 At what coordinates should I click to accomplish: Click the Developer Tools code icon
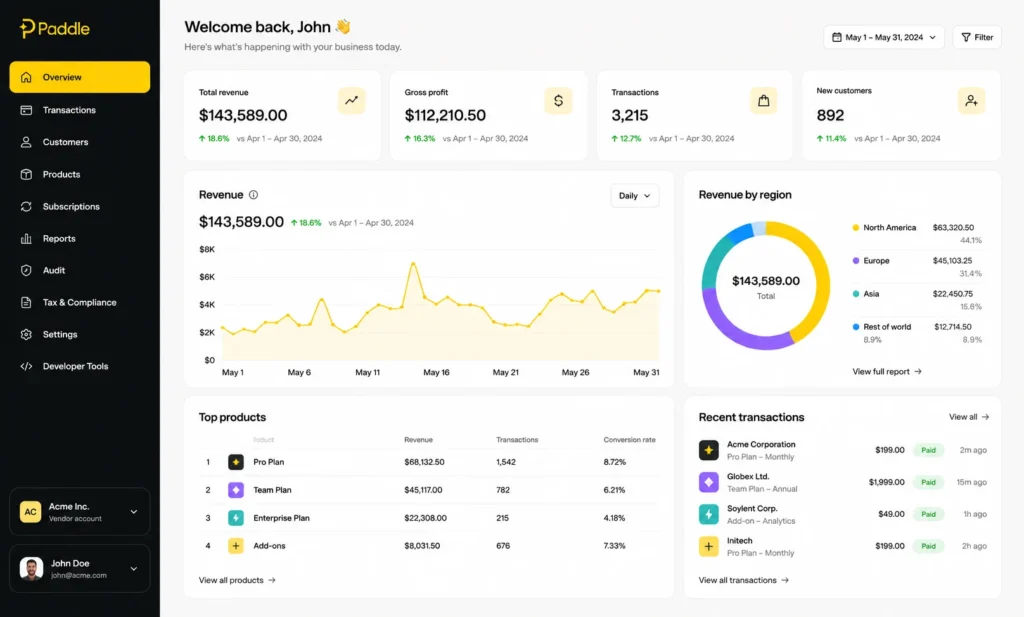click(26, 366)
